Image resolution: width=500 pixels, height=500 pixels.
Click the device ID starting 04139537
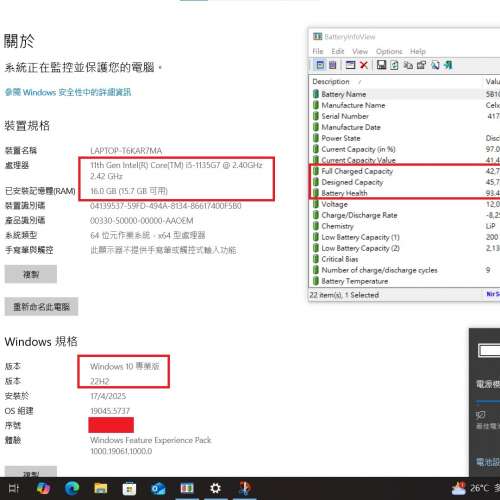point(166,206)
